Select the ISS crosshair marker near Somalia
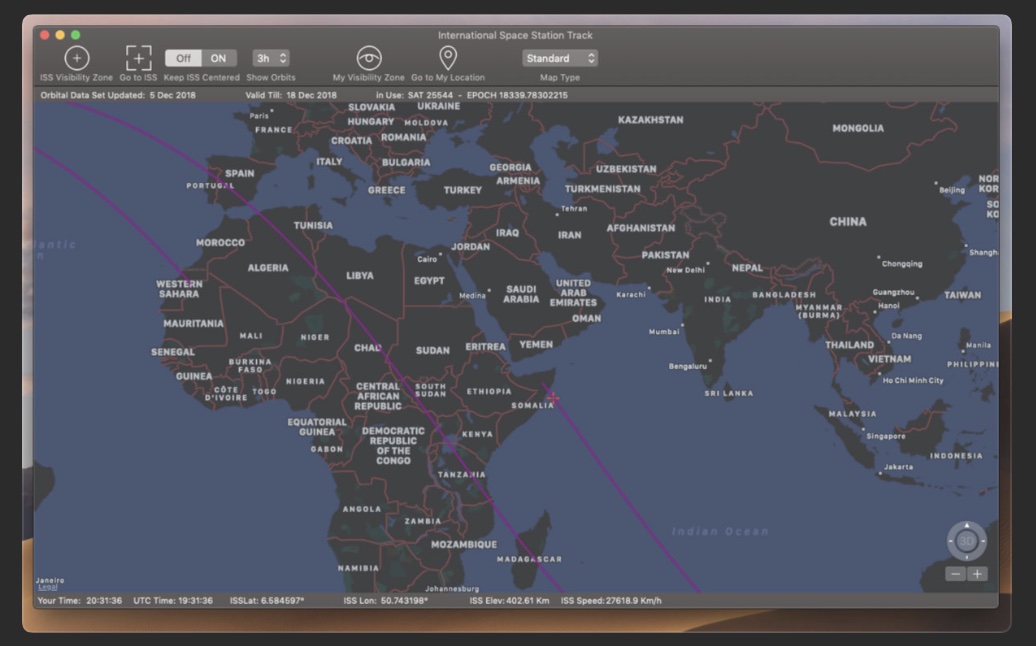This screenshot has height=646, width=1036. click(553, 398)
